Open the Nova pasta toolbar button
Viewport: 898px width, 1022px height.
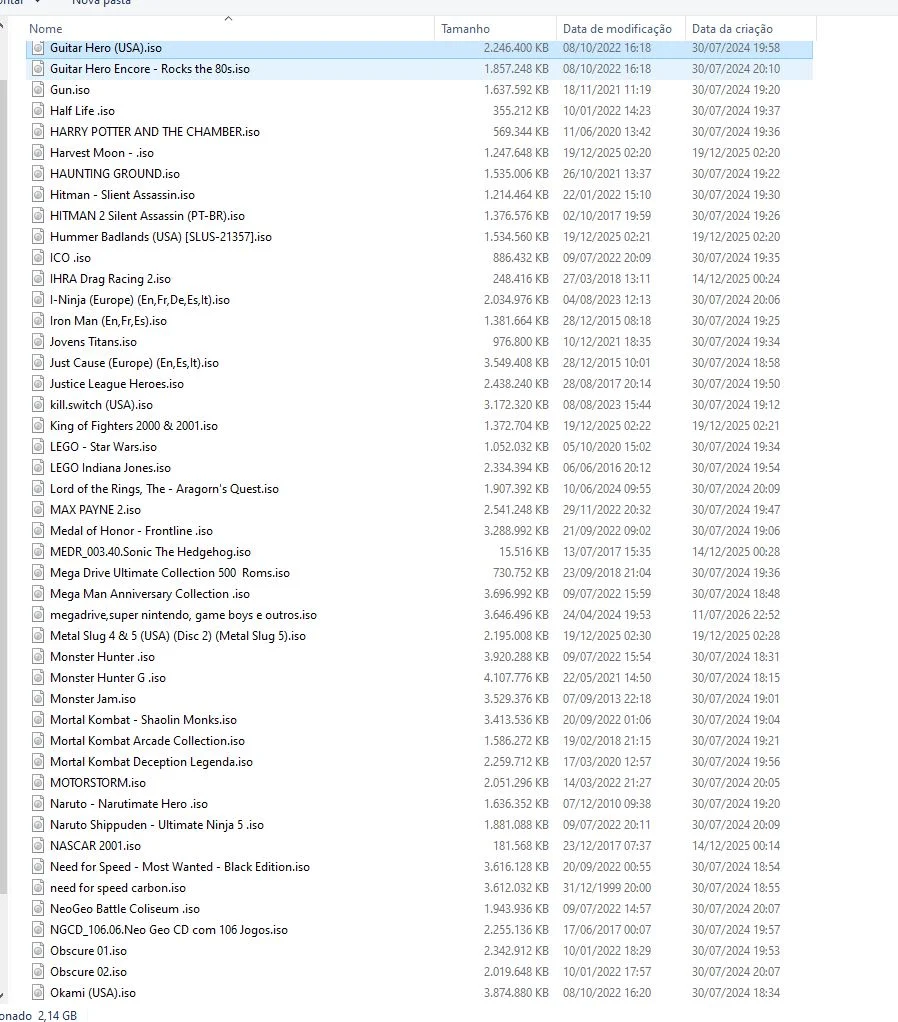click(x=101, y=3)
